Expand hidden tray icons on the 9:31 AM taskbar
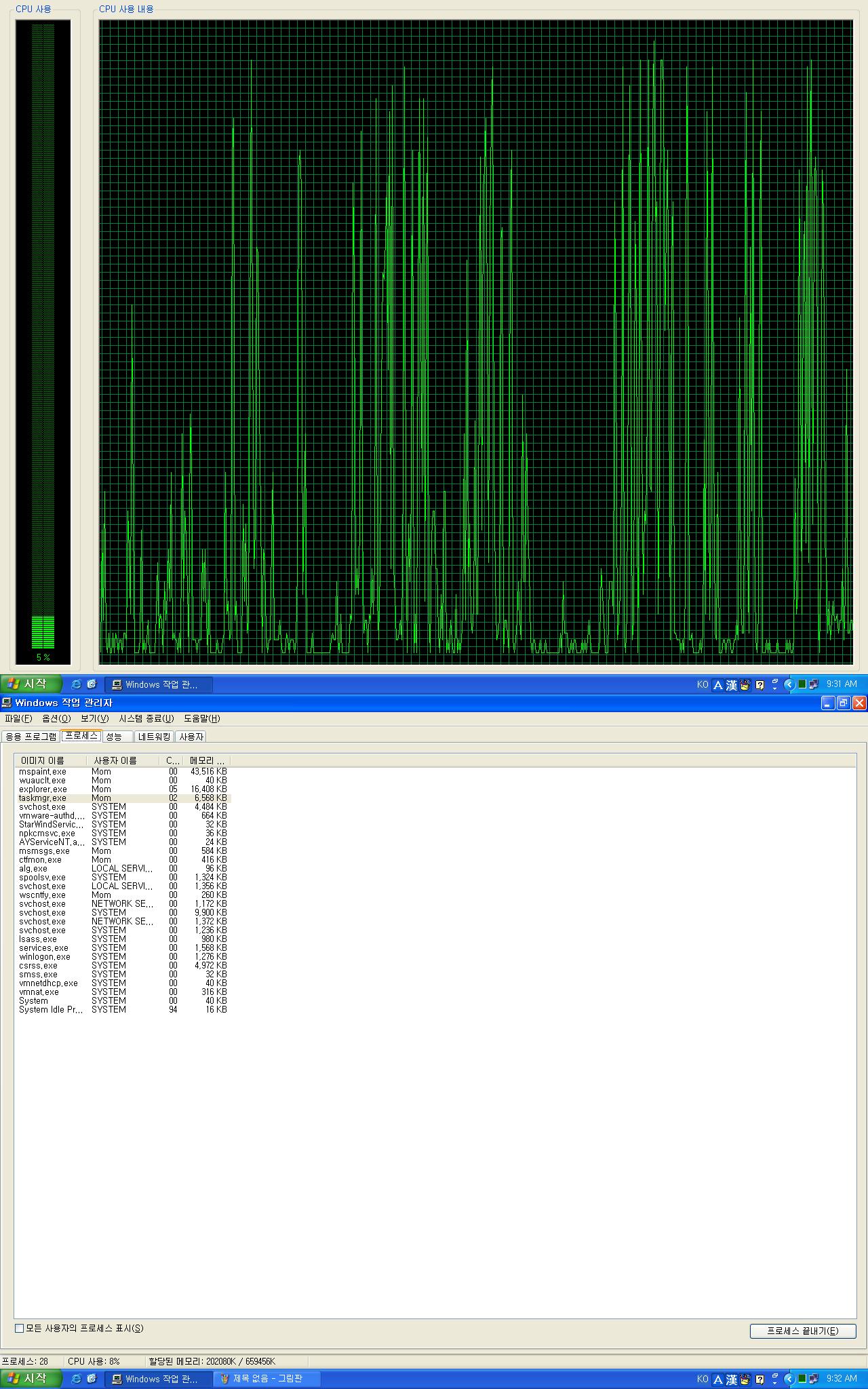This screenshot has width=868, height=1389. pos(789,685)
